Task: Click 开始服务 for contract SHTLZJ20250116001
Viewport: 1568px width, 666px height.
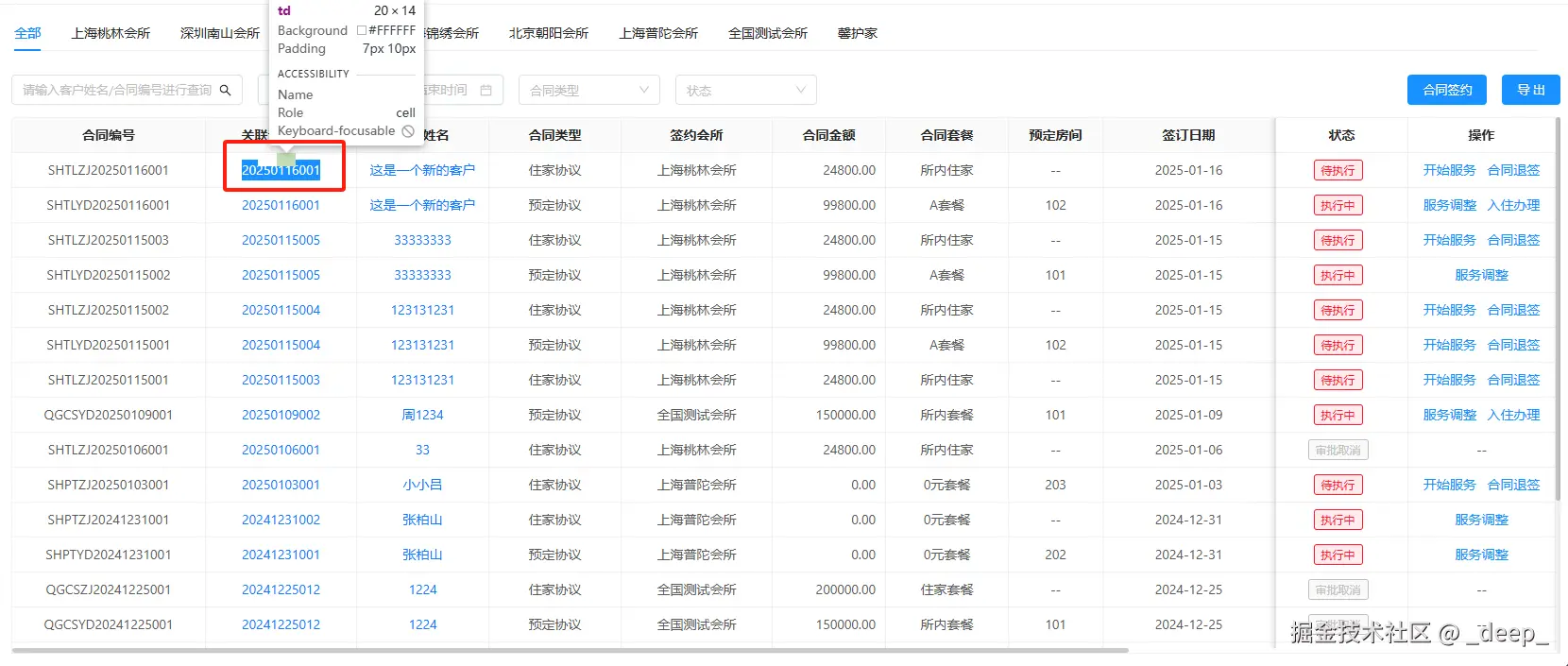Action: tap(1449, 170)
